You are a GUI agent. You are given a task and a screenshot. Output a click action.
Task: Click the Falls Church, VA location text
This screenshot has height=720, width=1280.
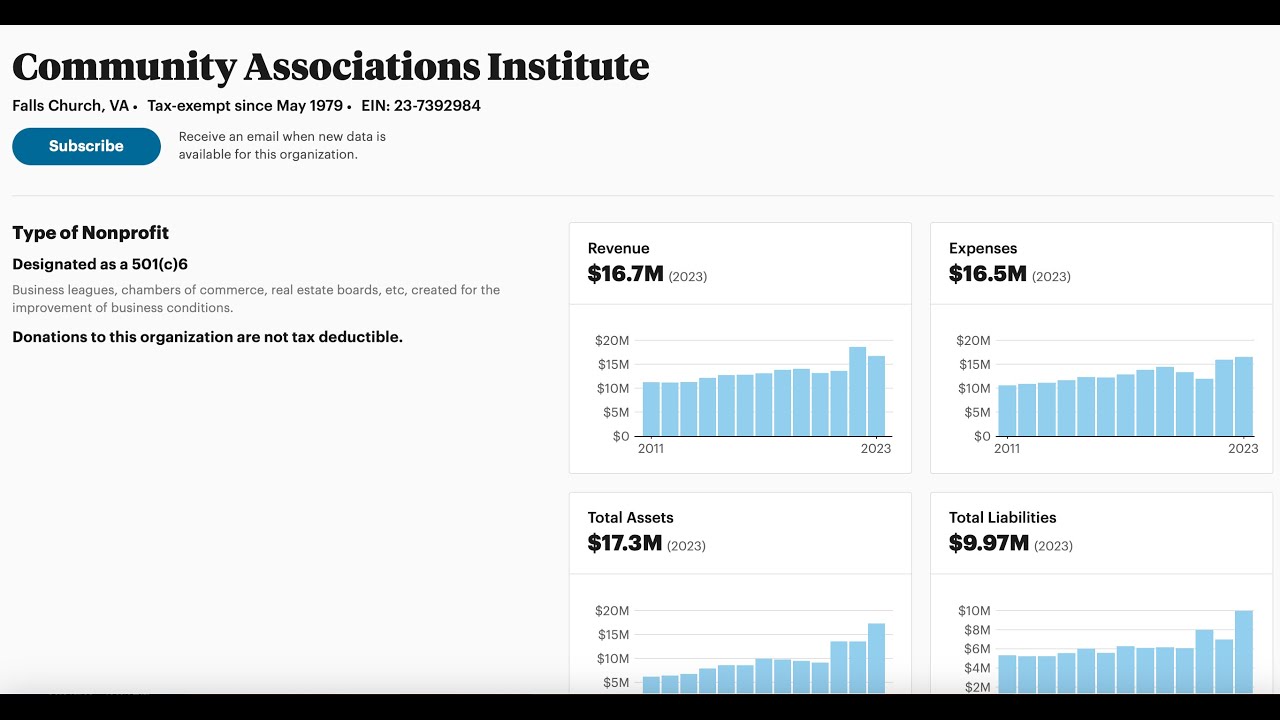click(x=70, y=106)
